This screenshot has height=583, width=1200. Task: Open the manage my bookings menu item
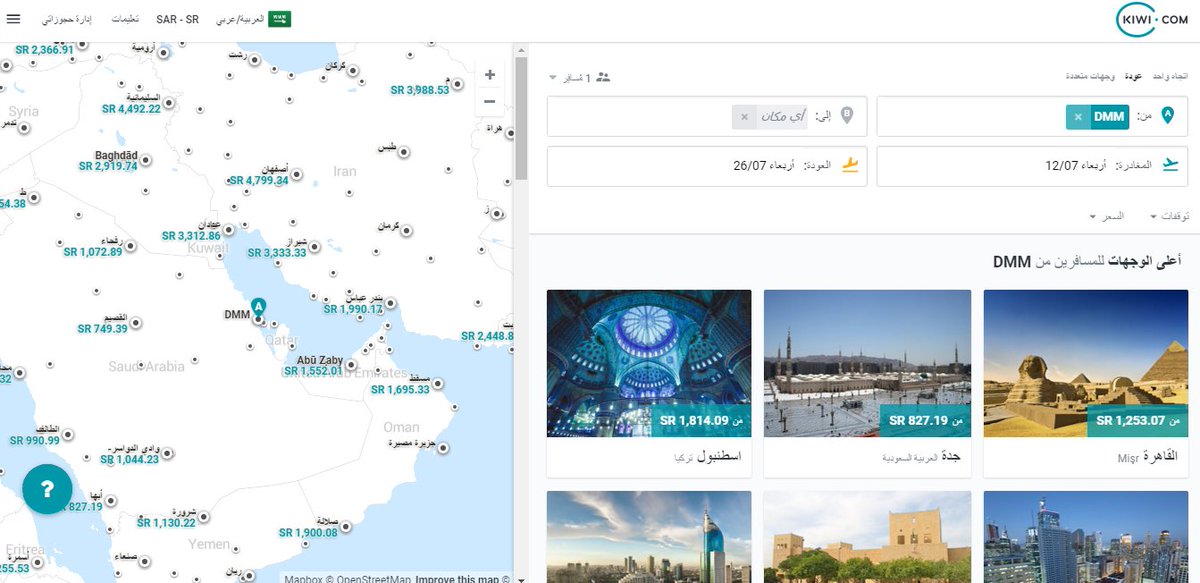coord(71,19)
